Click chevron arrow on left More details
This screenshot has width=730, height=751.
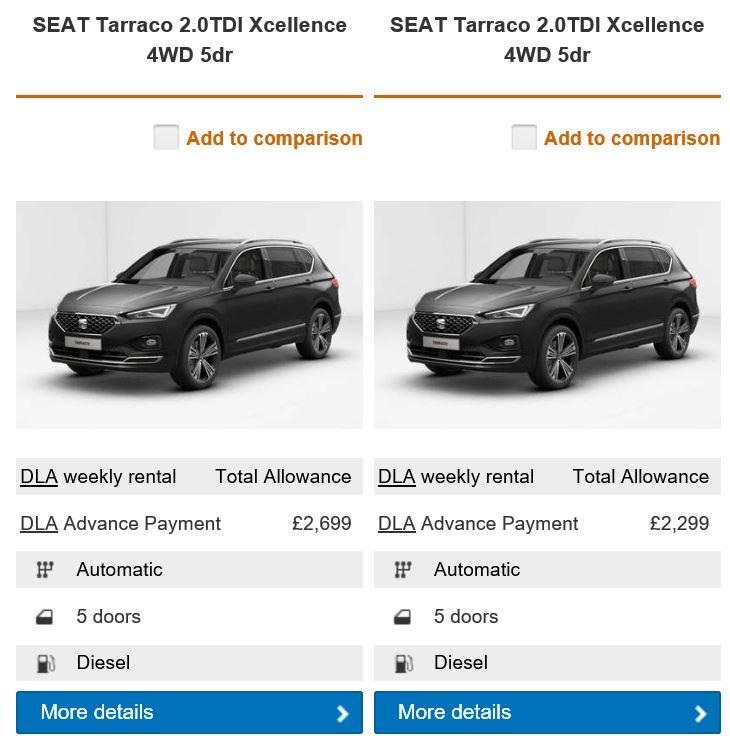point(342,713)
